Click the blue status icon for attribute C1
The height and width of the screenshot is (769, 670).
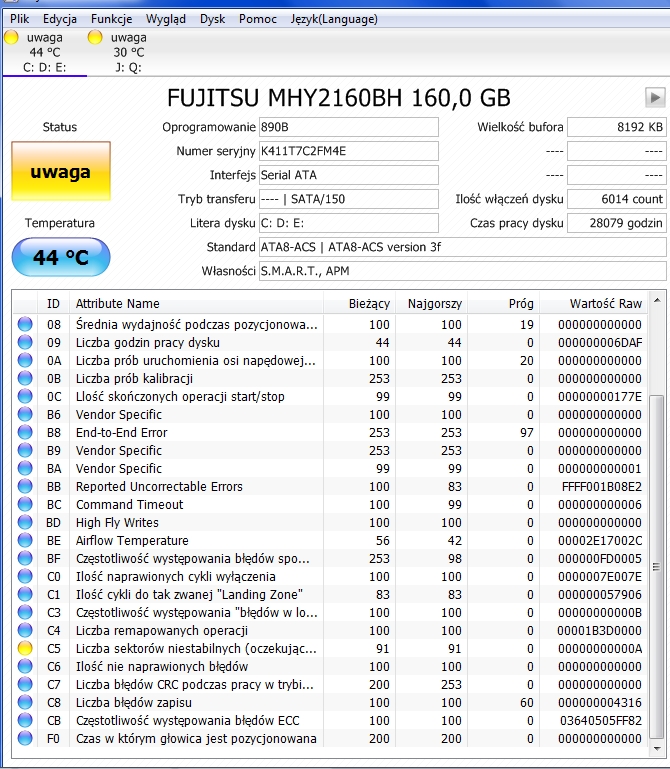[25, 594]
